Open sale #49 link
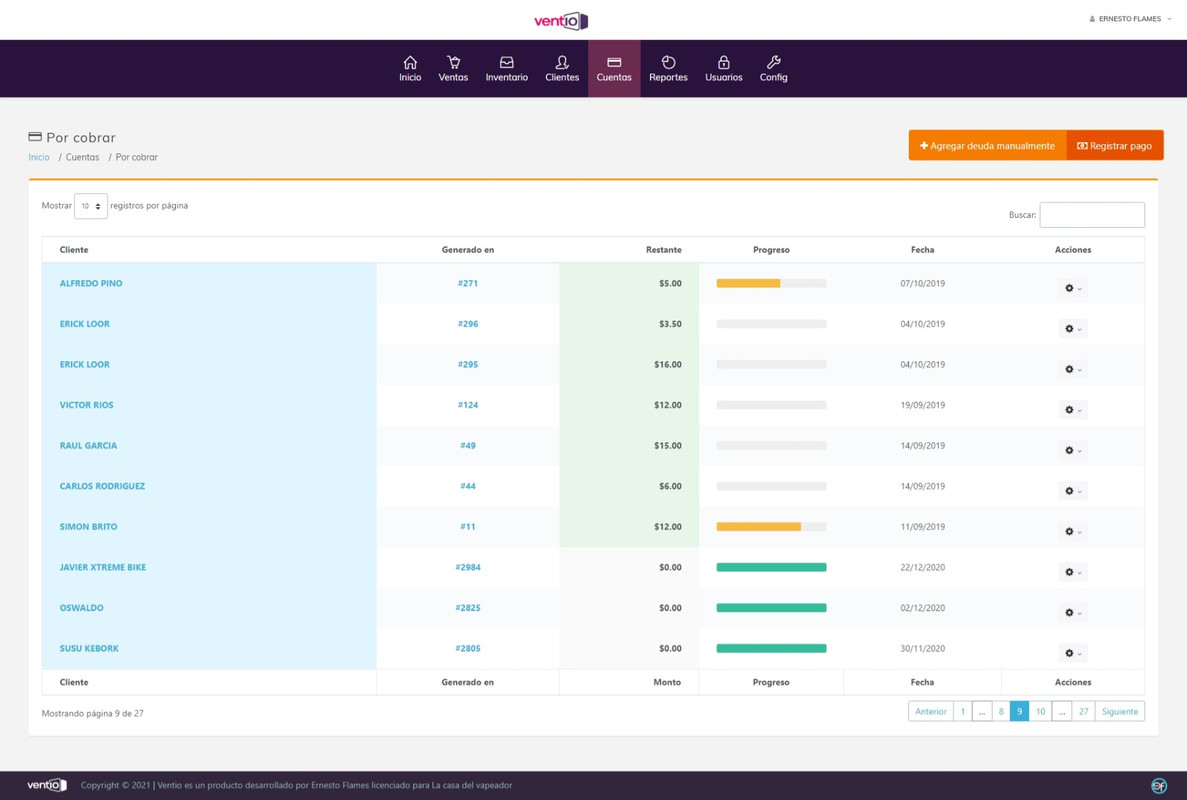1187x800 pixels. point(468,446)
